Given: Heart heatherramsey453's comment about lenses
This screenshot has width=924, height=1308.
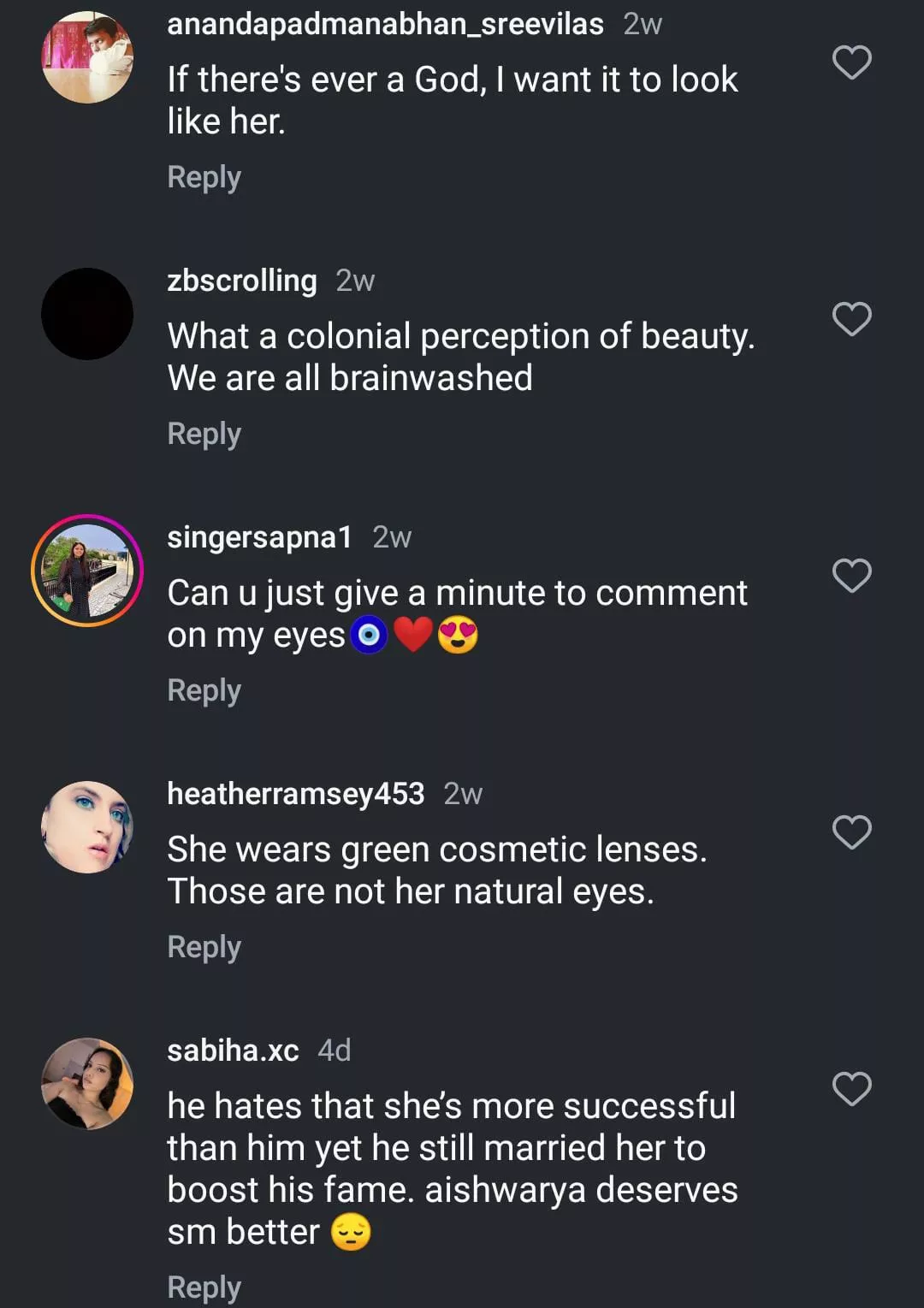Looking at the screenshot, I should pos(851,832).
